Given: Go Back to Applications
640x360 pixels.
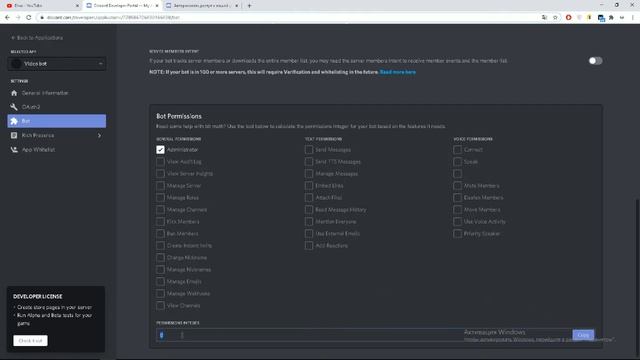Looking at the screenshot, I should [x=37, y=38].
